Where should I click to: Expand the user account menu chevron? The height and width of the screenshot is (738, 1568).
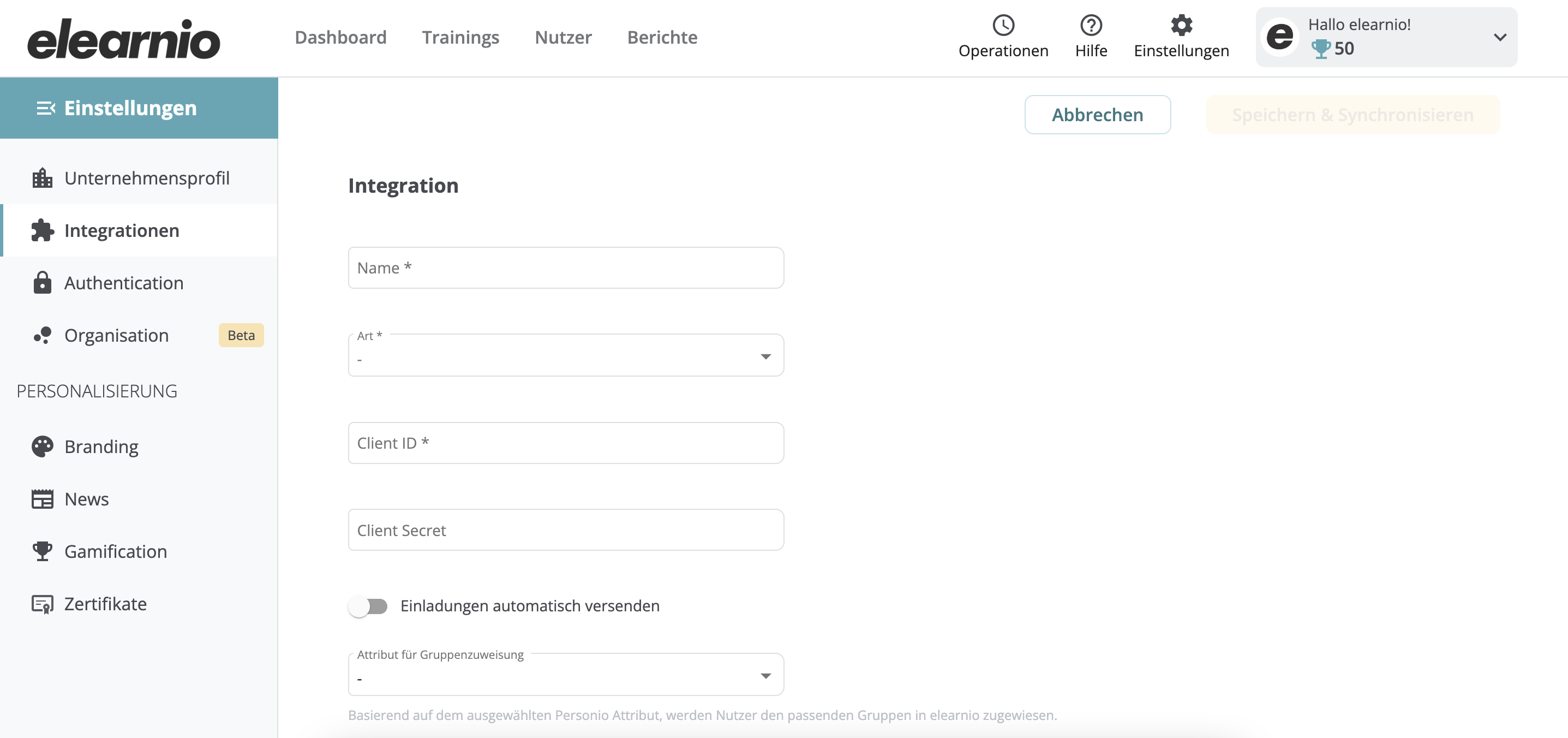click(x=1500, y=37)
